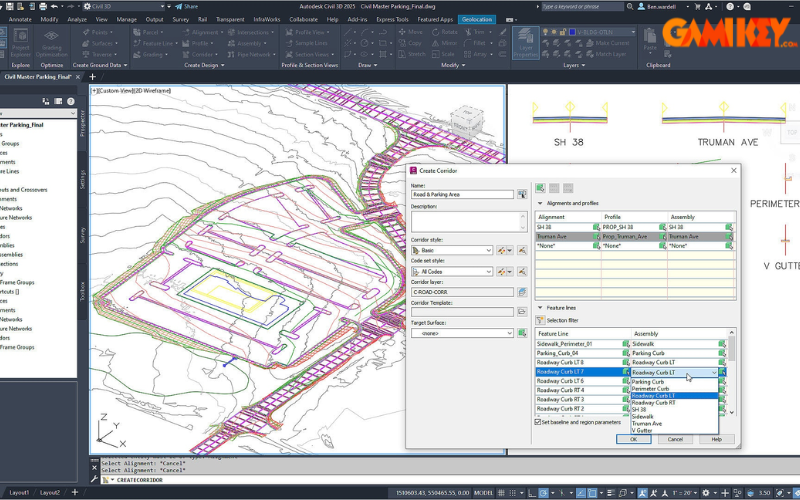Click the Corridor Template browse folder icon
Image resolution: width=800 pixels, height=500 pixels.
click(521, 312)
